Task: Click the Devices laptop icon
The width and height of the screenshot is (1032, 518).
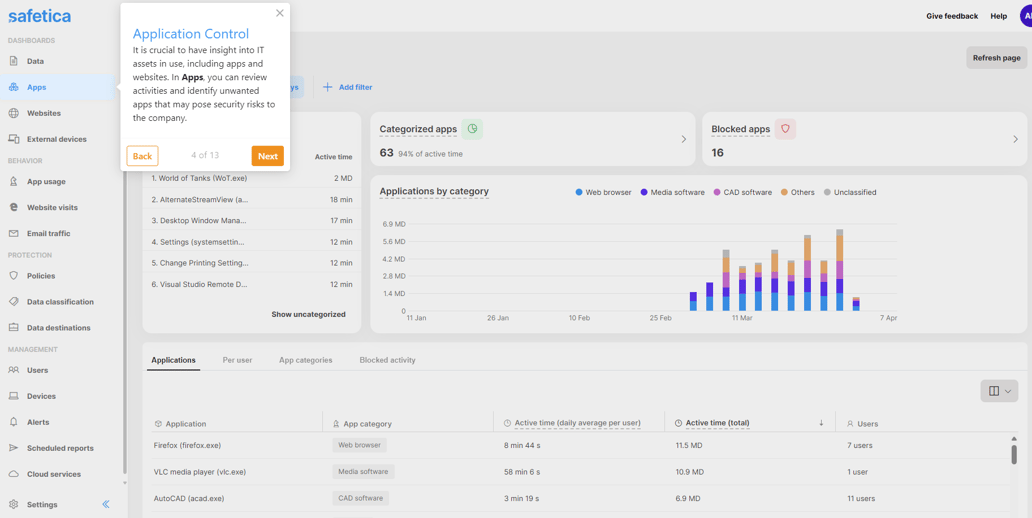Action: [x=13, y=396]
